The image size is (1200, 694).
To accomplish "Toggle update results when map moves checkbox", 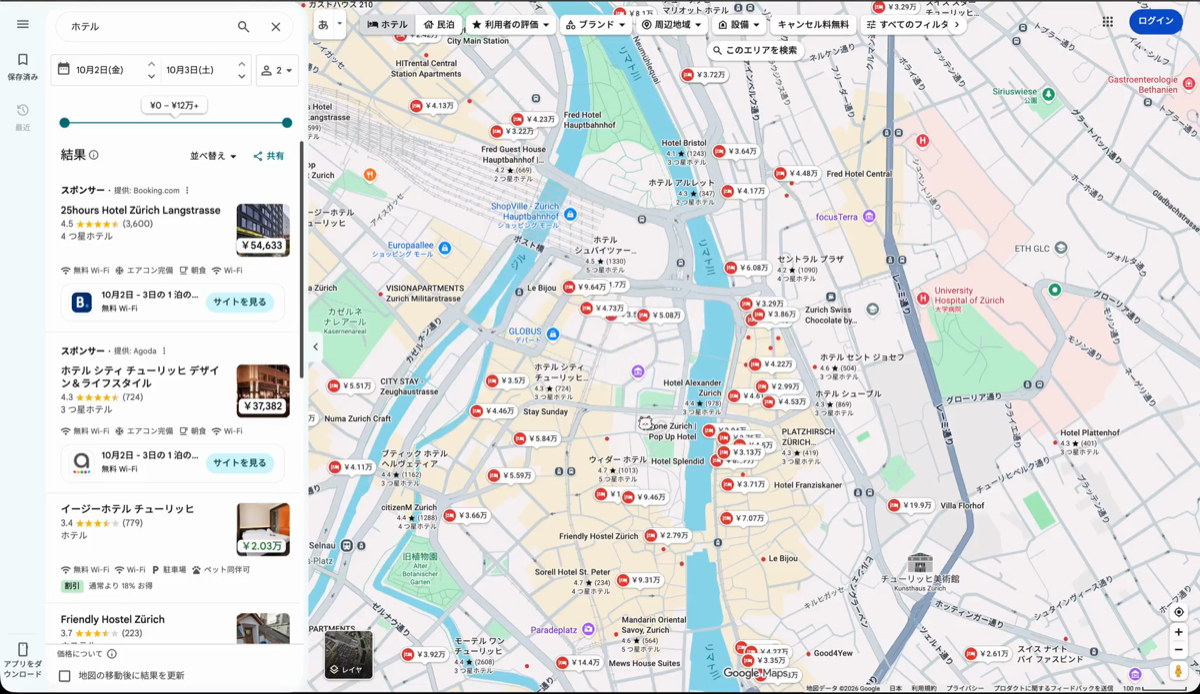I will click(x=65, y=676).
